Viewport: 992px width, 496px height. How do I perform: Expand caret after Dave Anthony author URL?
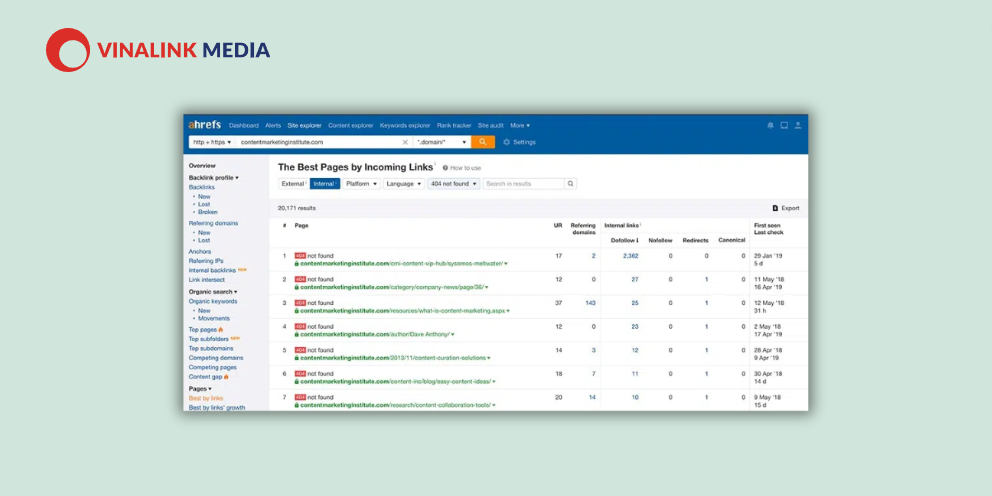tap(453, 335)
